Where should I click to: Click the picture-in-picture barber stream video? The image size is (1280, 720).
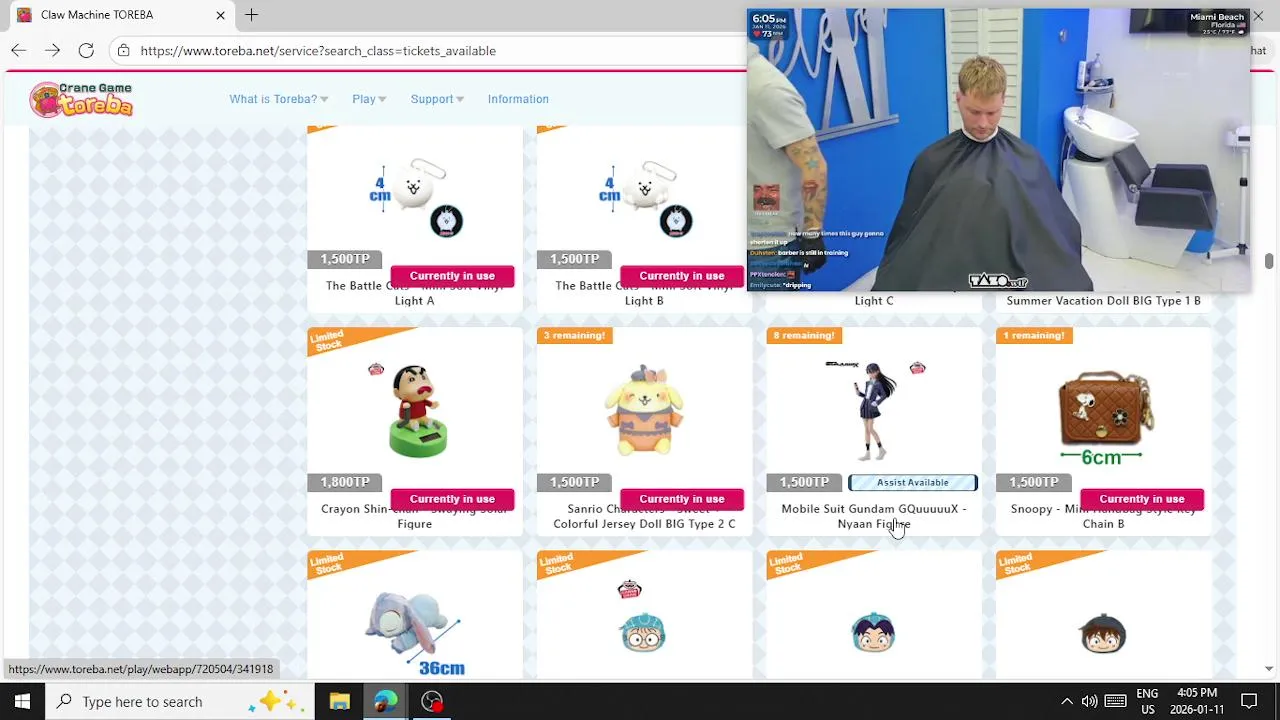pos(998,150)
